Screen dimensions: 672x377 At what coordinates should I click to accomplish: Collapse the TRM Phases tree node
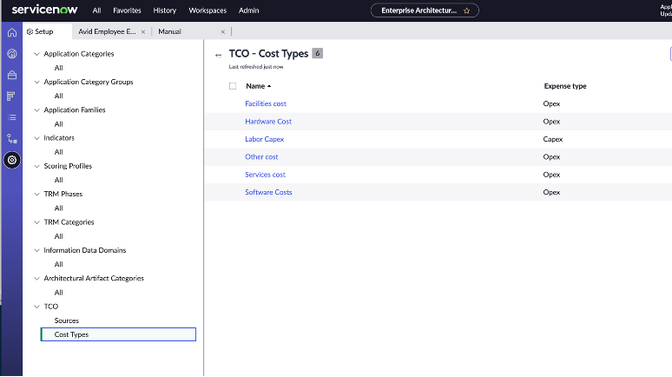click(x=37, y=194)
